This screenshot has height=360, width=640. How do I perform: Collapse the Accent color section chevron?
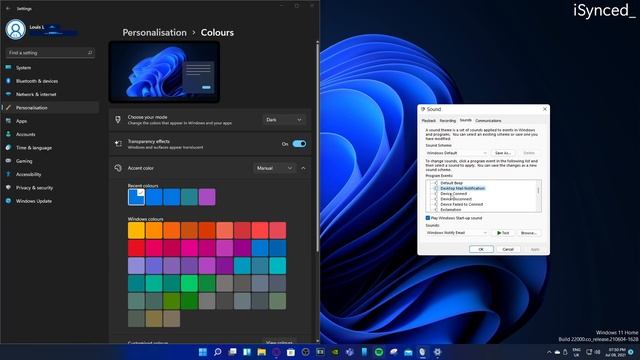tap(303, 168)
